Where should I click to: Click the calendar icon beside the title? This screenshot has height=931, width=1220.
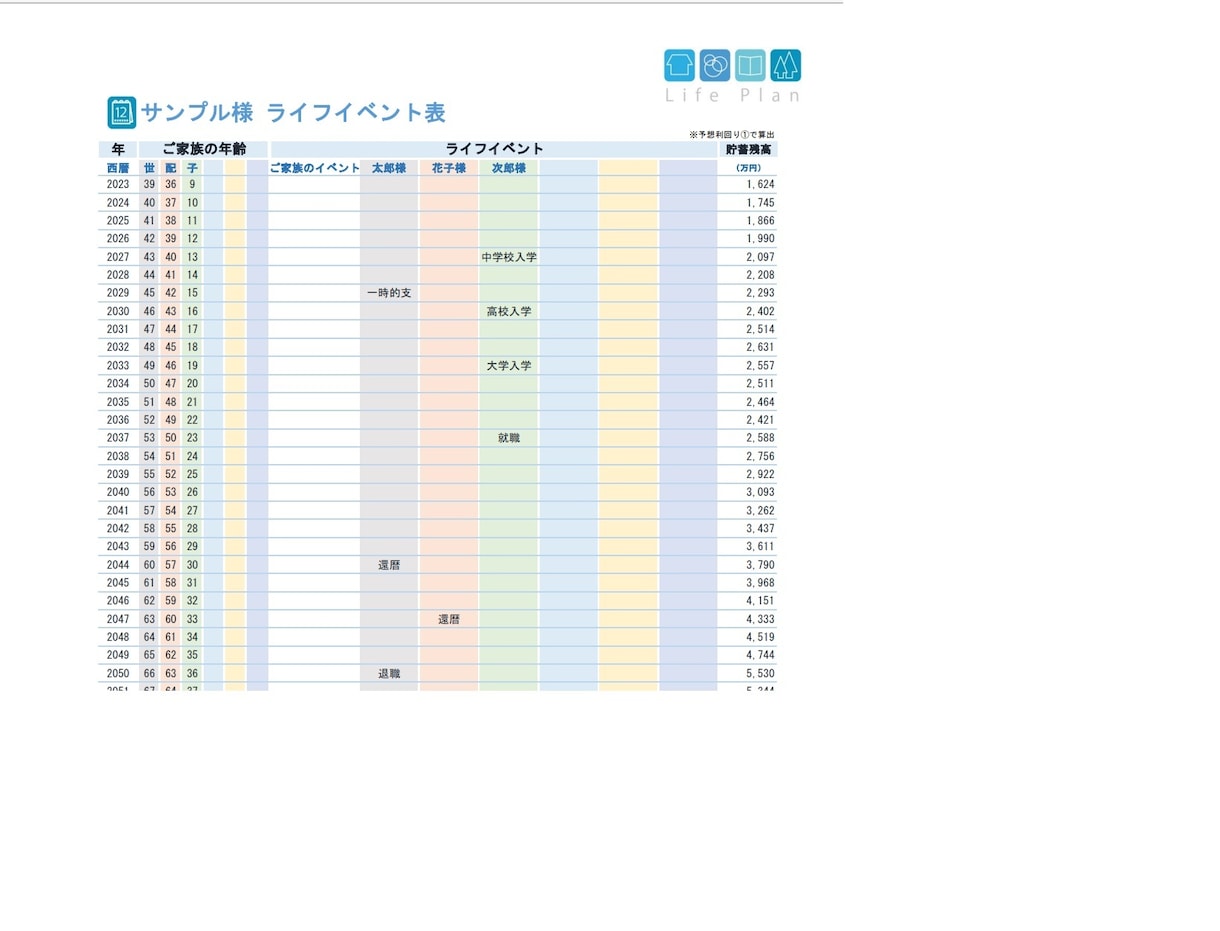(x=121, y=112)
